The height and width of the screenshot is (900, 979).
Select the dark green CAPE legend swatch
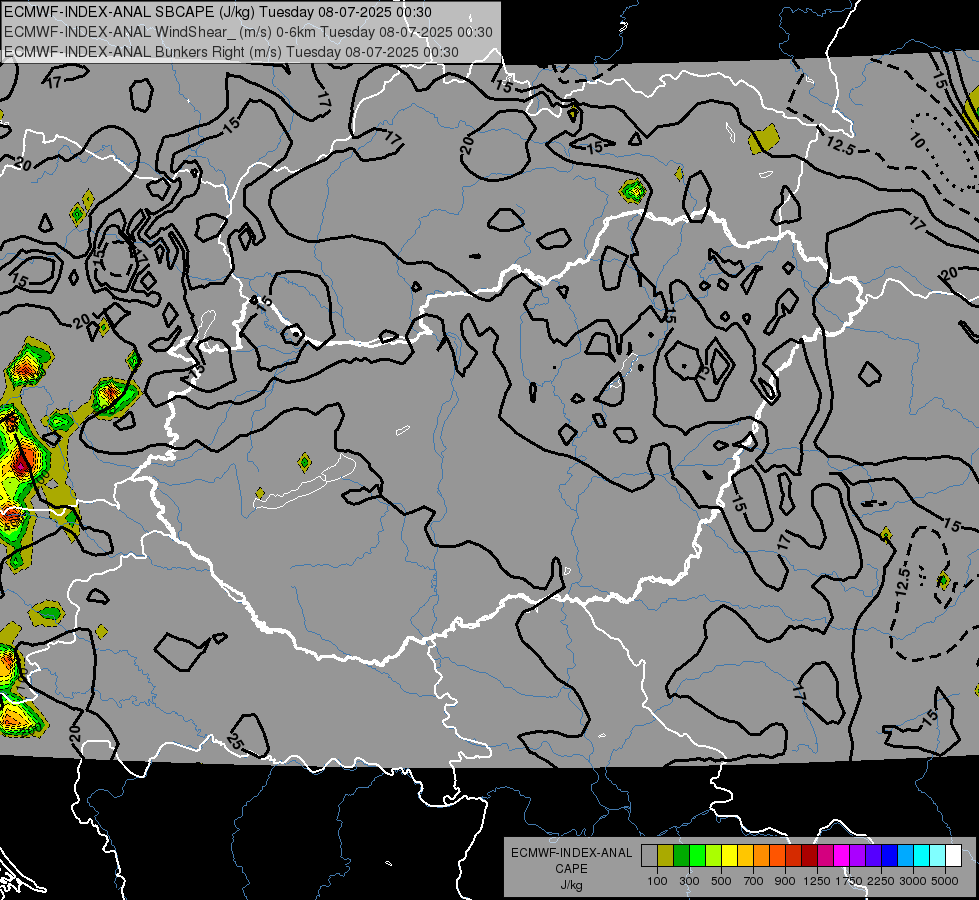(x=681, y=856)
